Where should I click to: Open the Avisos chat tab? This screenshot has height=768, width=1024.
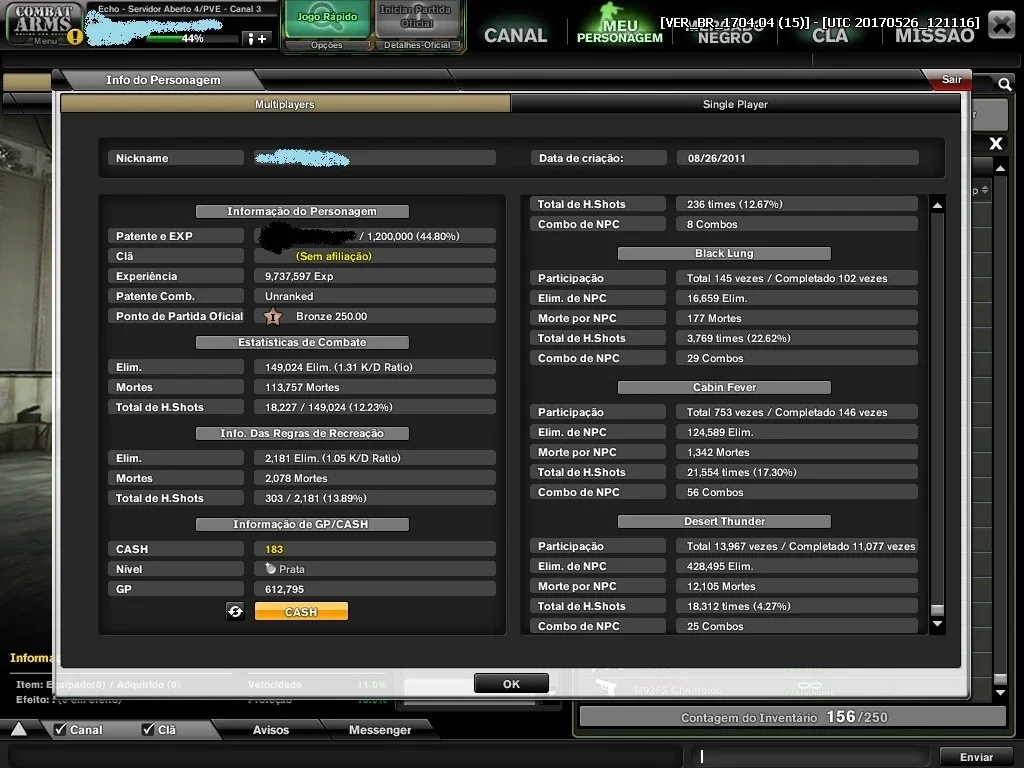270,729
